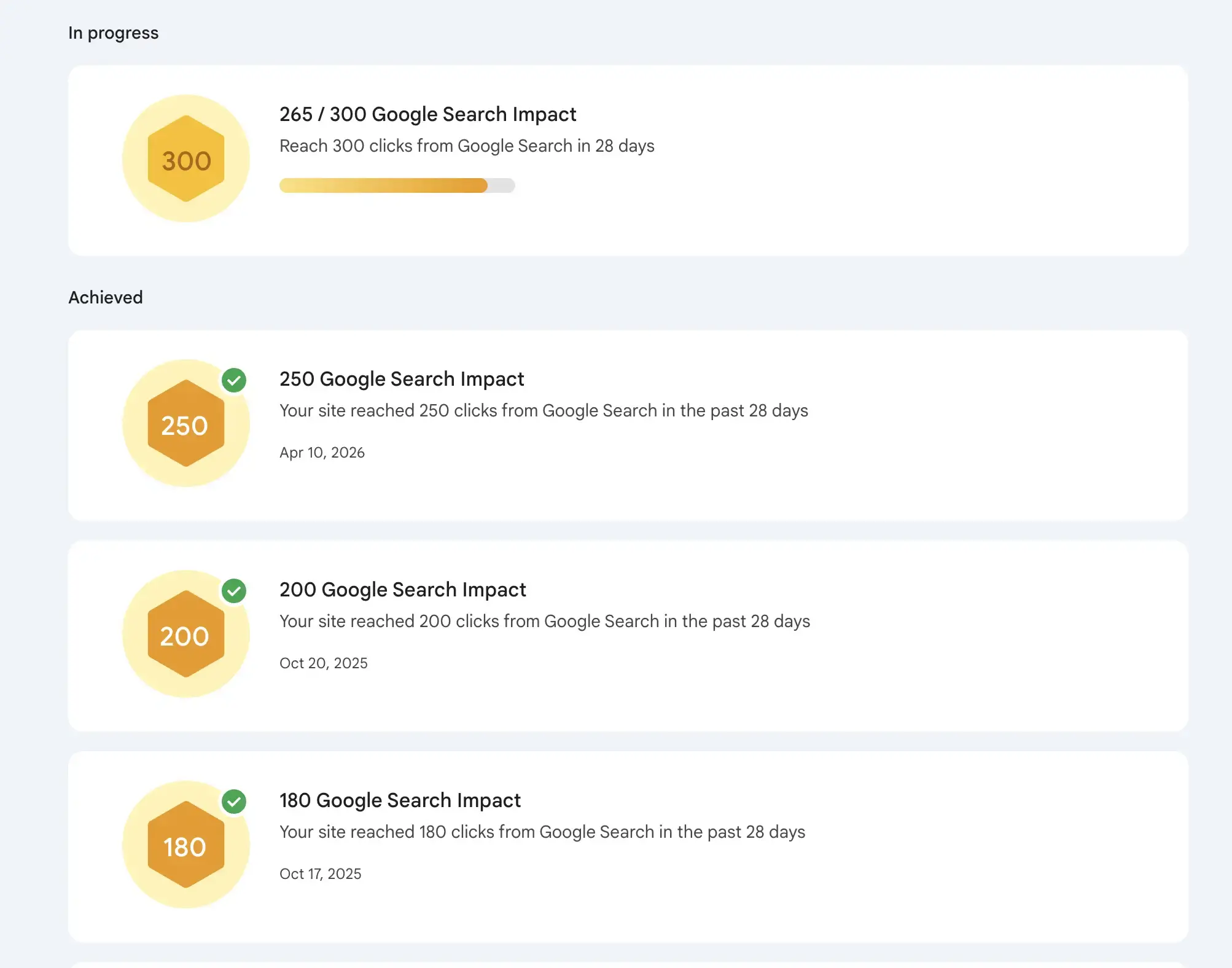Select the '265 / 300 Google Search Impact' title
This screenshot has height=968, width=1232.
tap(427, 114)
